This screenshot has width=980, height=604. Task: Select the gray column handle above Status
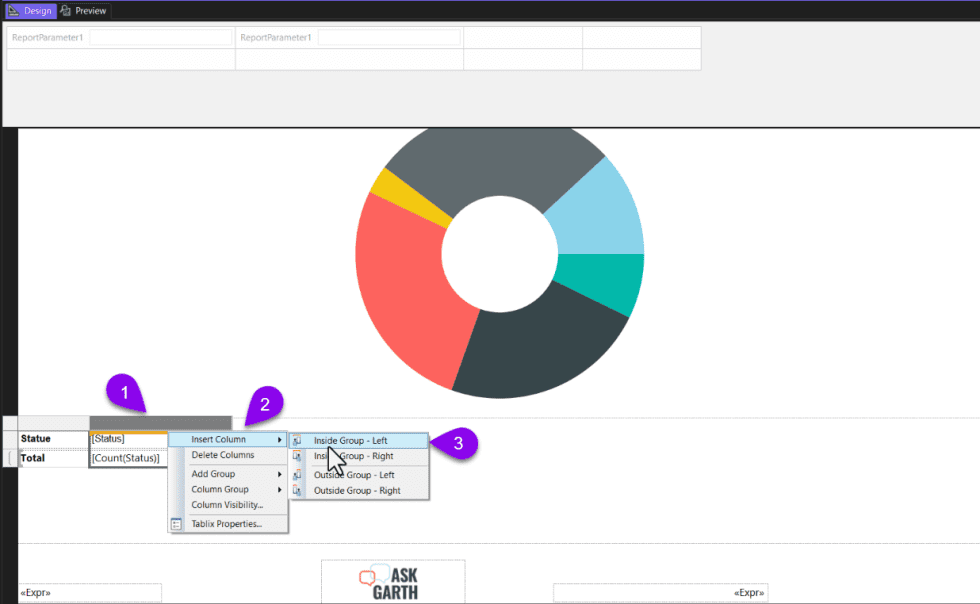pos(160,423)
